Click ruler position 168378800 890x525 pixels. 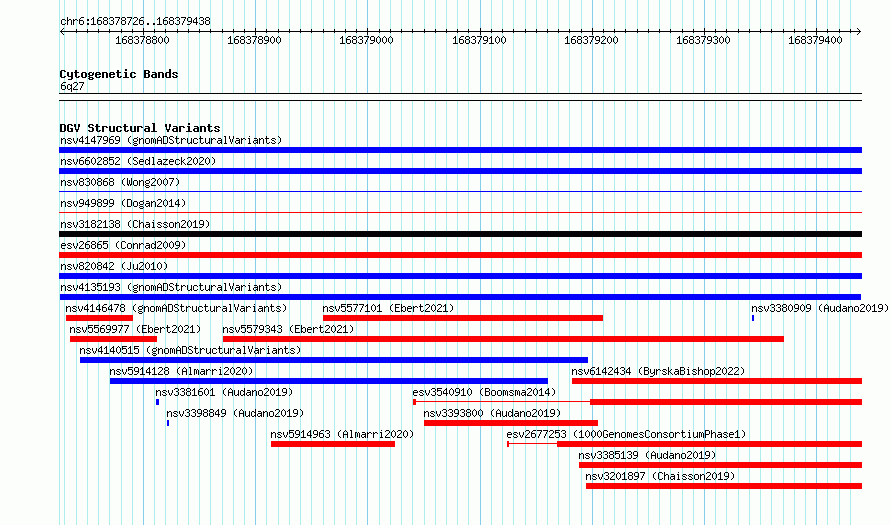142,40
